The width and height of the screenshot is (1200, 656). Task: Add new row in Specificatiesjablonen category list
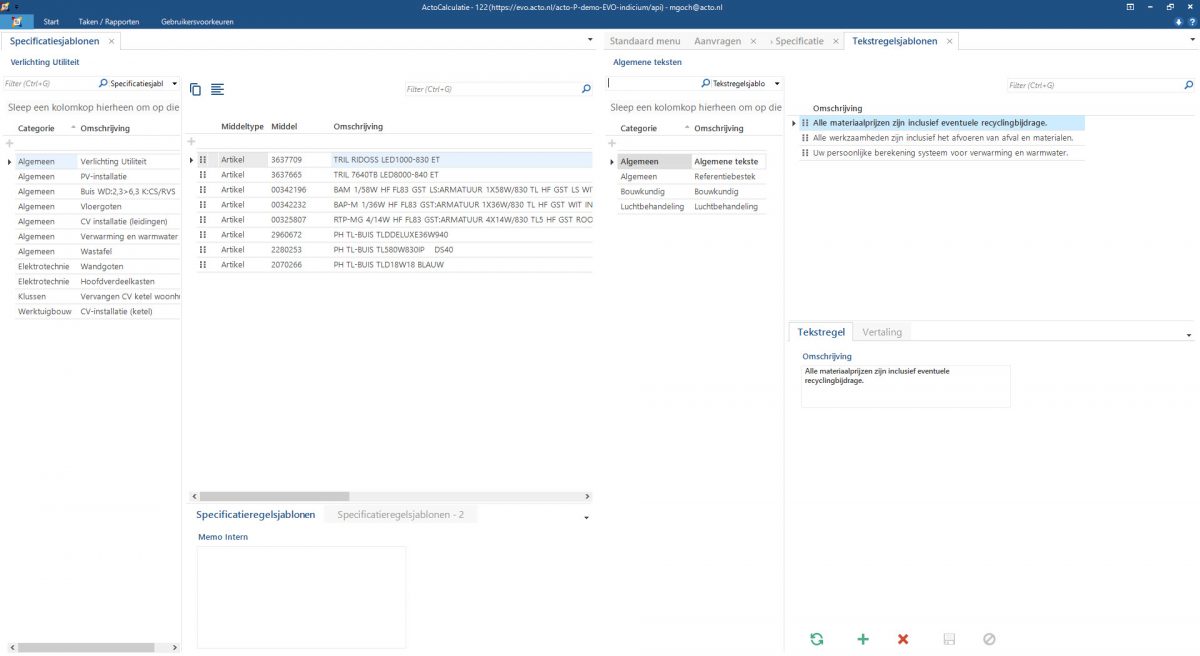click(x=10, y=144)
